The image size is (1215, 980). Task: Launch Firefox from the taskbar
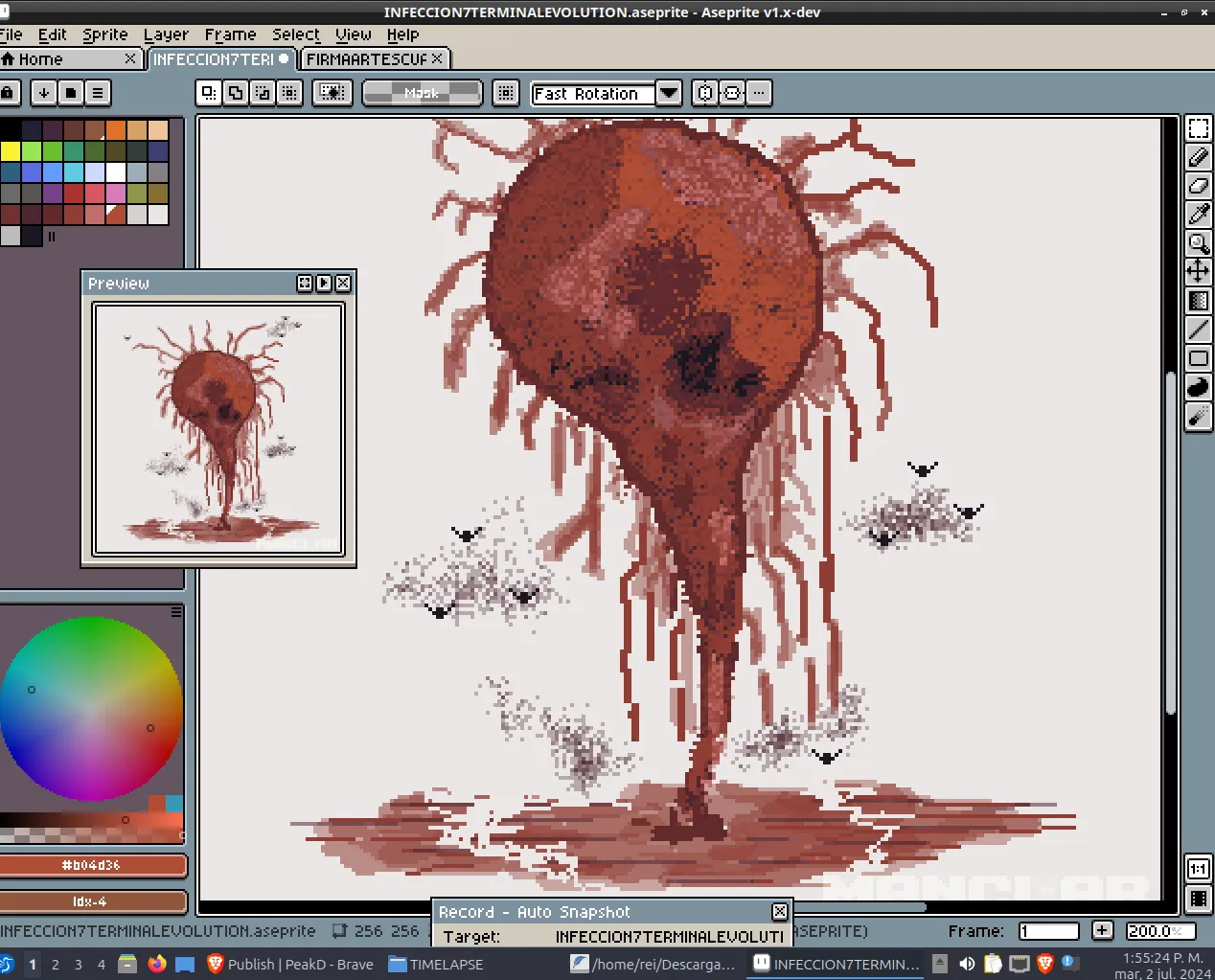pyautogui.click(x=157, y=964)
